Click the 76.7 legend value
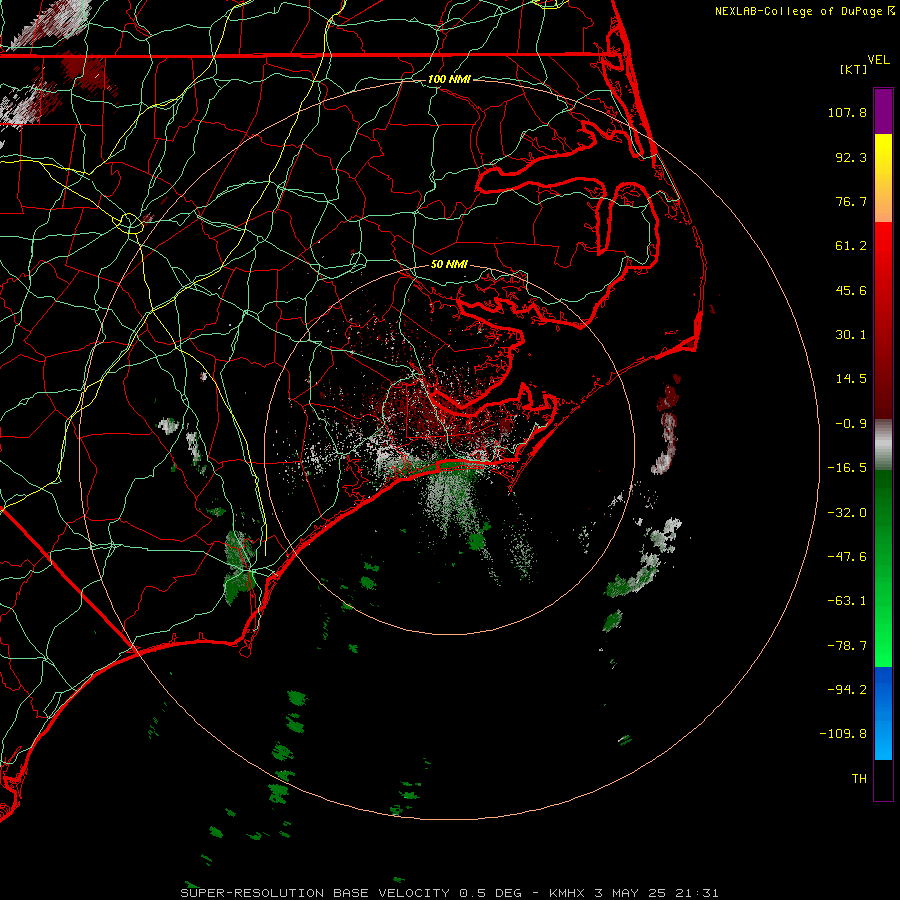900x900 pixels. tap(851, 201)
